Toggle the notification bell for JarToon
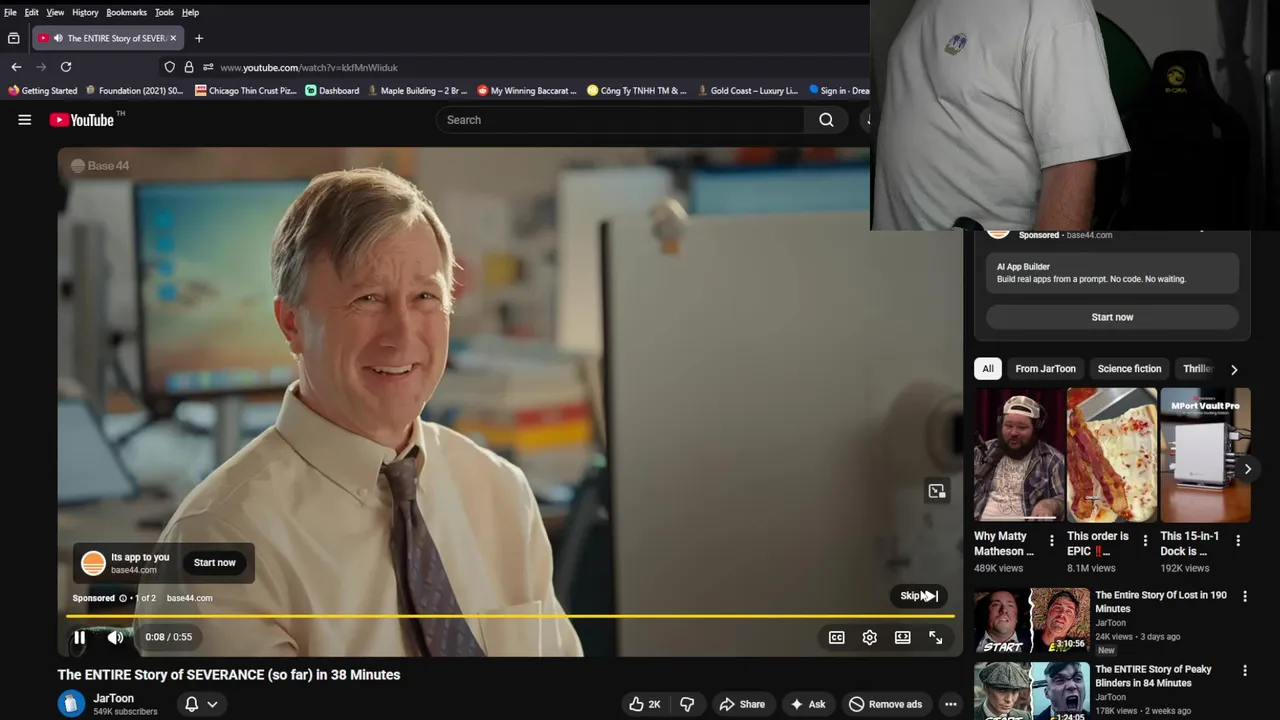 tap(191, 704)
